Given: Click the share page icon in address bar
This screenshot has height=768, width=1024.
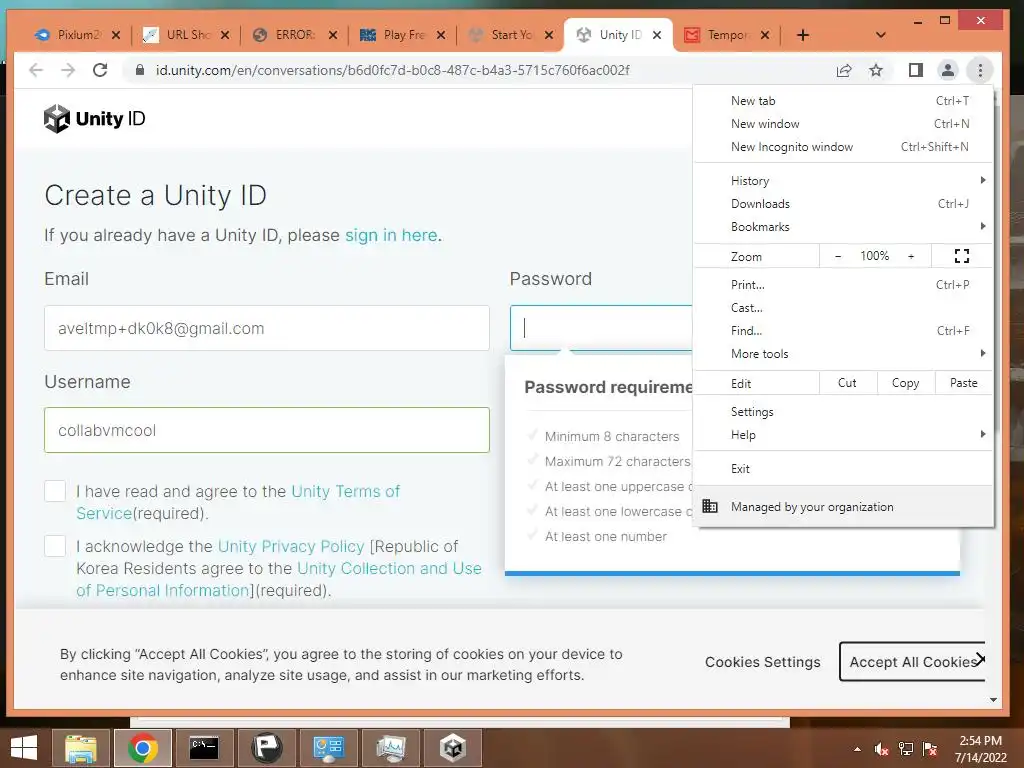Looking at the screenshot, I should click(x=844, y=70).
